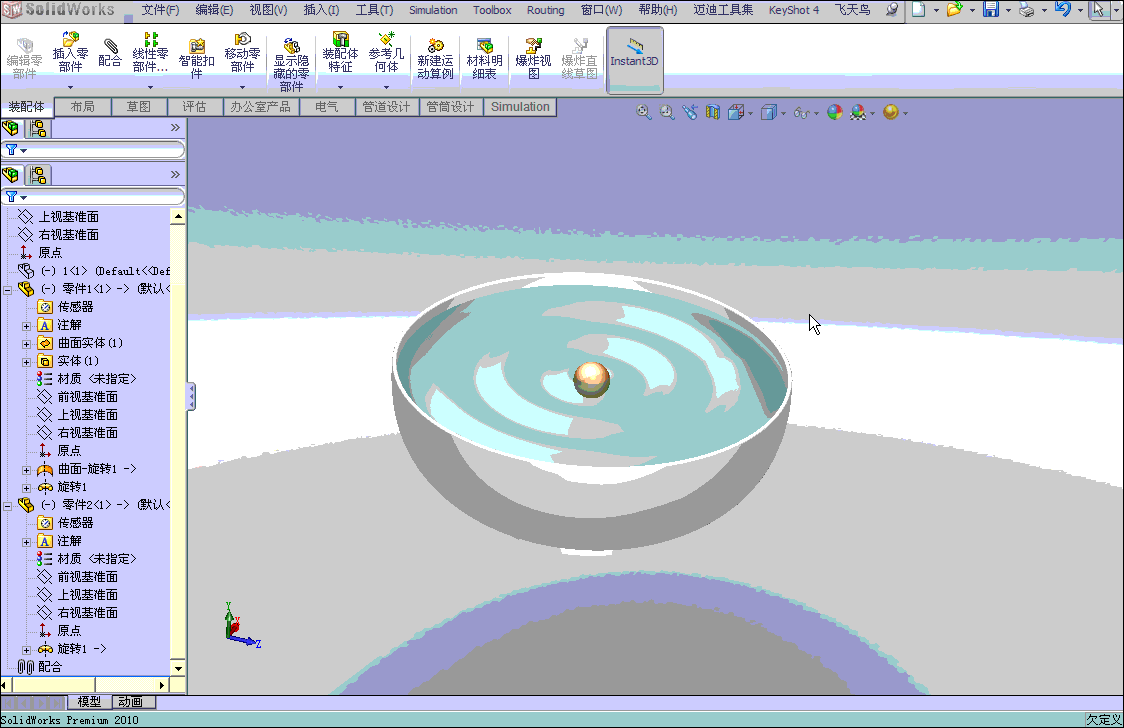This screenshot has height=728, width=1124.
Task: Open the 智能扣件 smart fasteners tool
Action: coord(196,57)
